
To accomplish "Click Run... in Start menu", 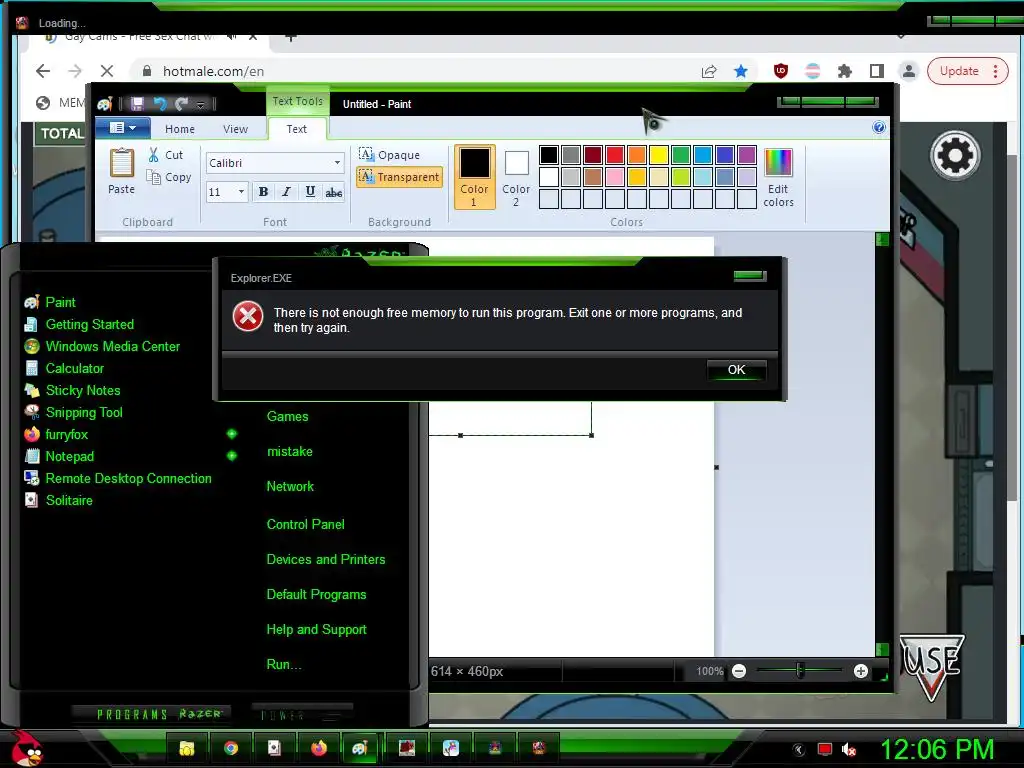I will [283, 665].
